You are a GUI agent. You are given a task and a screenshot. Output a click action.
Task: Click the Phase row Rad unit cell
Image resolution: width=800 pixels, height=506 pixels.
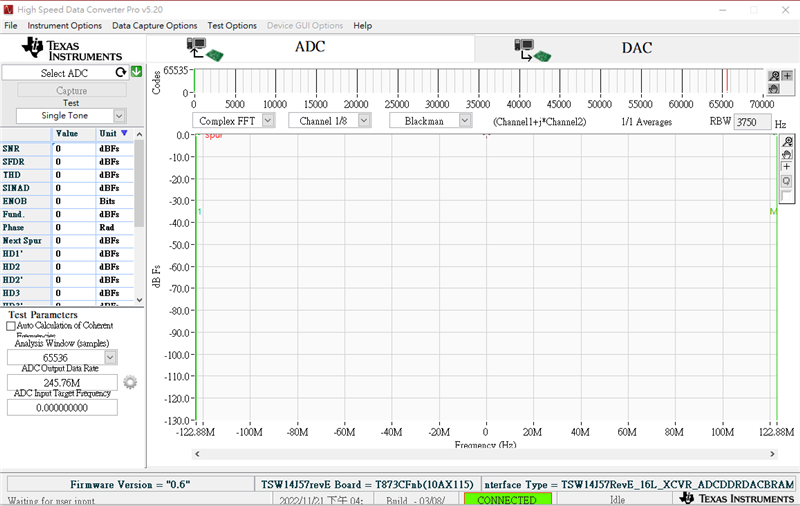114,227
